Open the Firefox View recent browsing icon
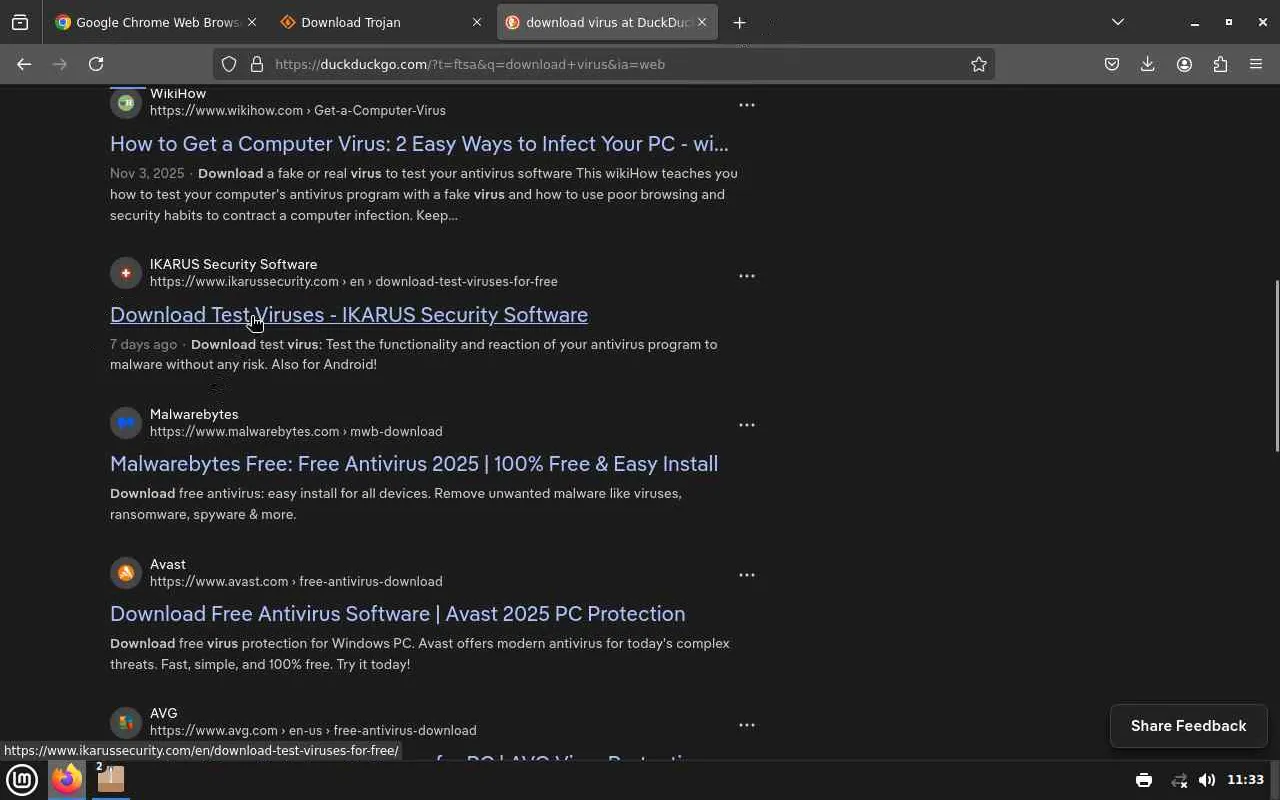 point(20,22)
